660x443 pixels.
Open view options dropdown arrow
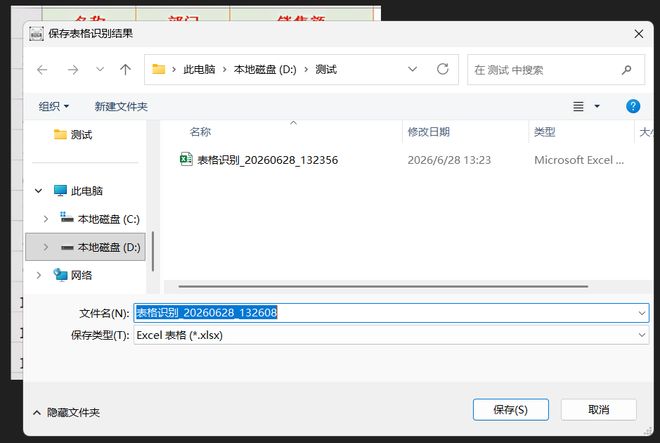597,107
